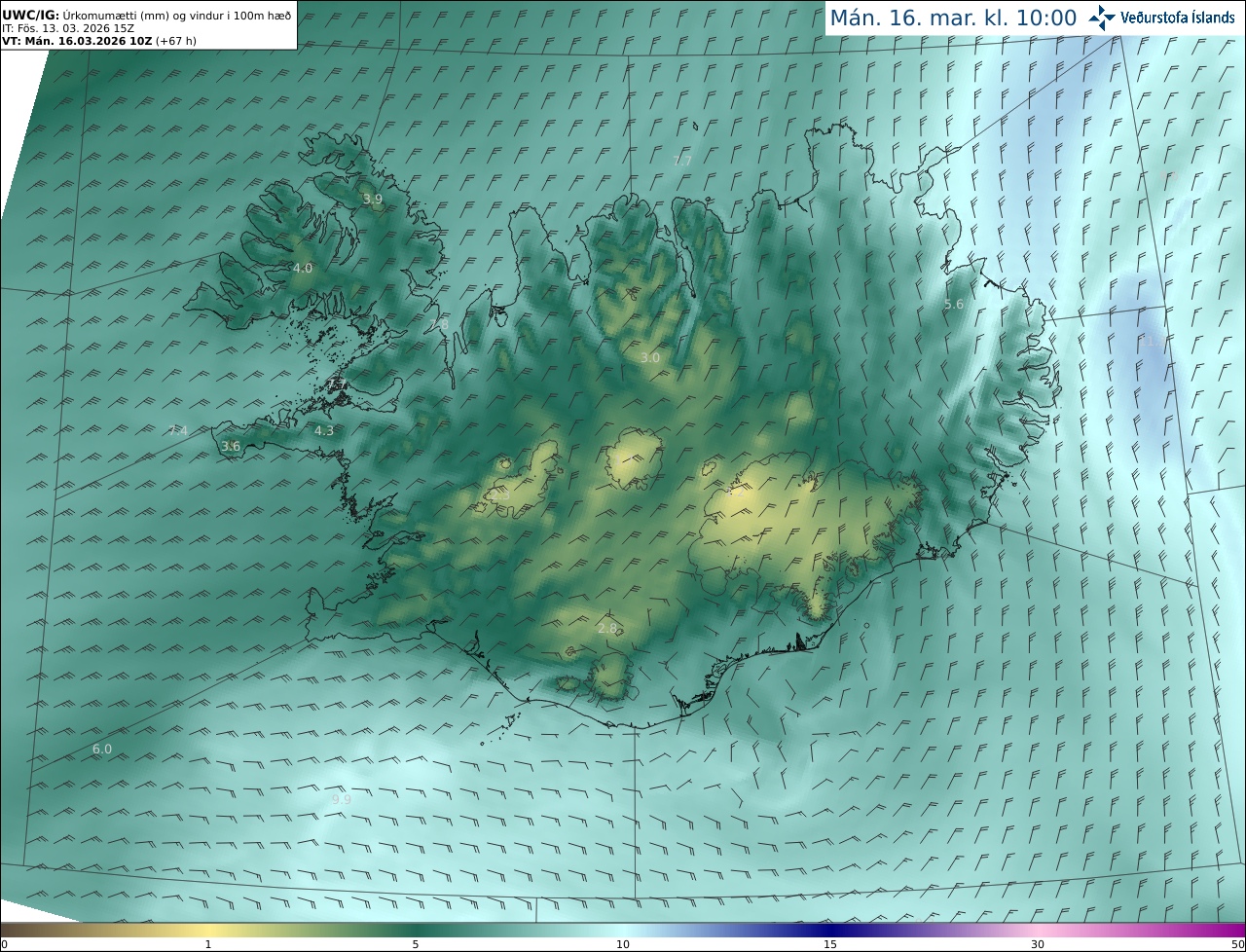Click the 50 tick on the color scale

[1237, 944]
